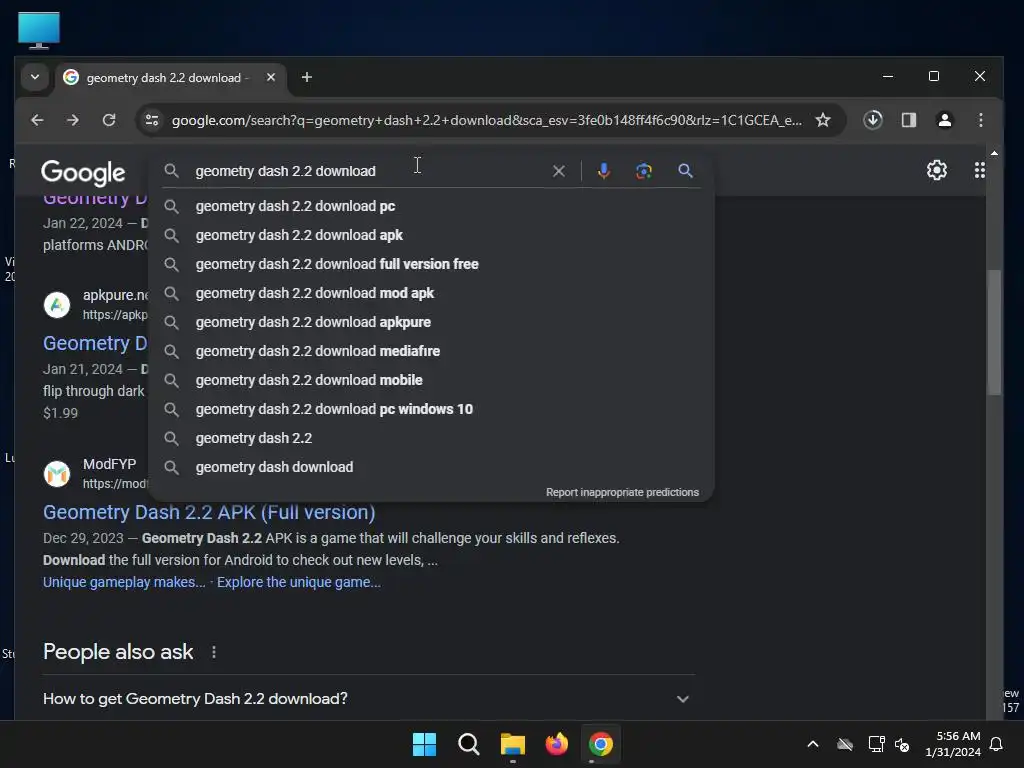Open Windows taskbar search
The height and width of the screenshot is (768, 1024).
tap(469, 744)
